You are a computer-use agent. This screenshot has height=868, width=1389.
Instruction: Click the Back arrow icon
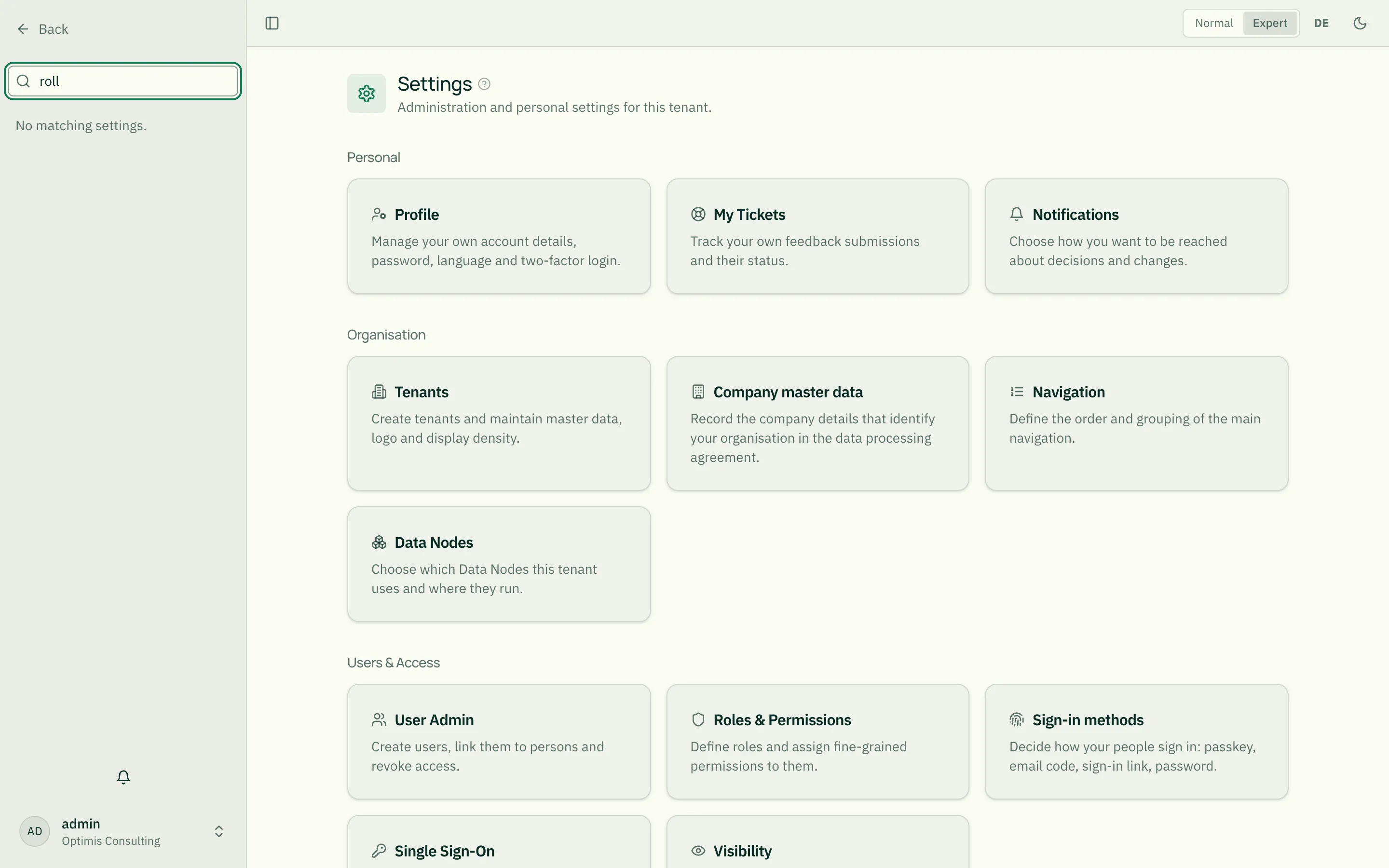tap(23, 29)
